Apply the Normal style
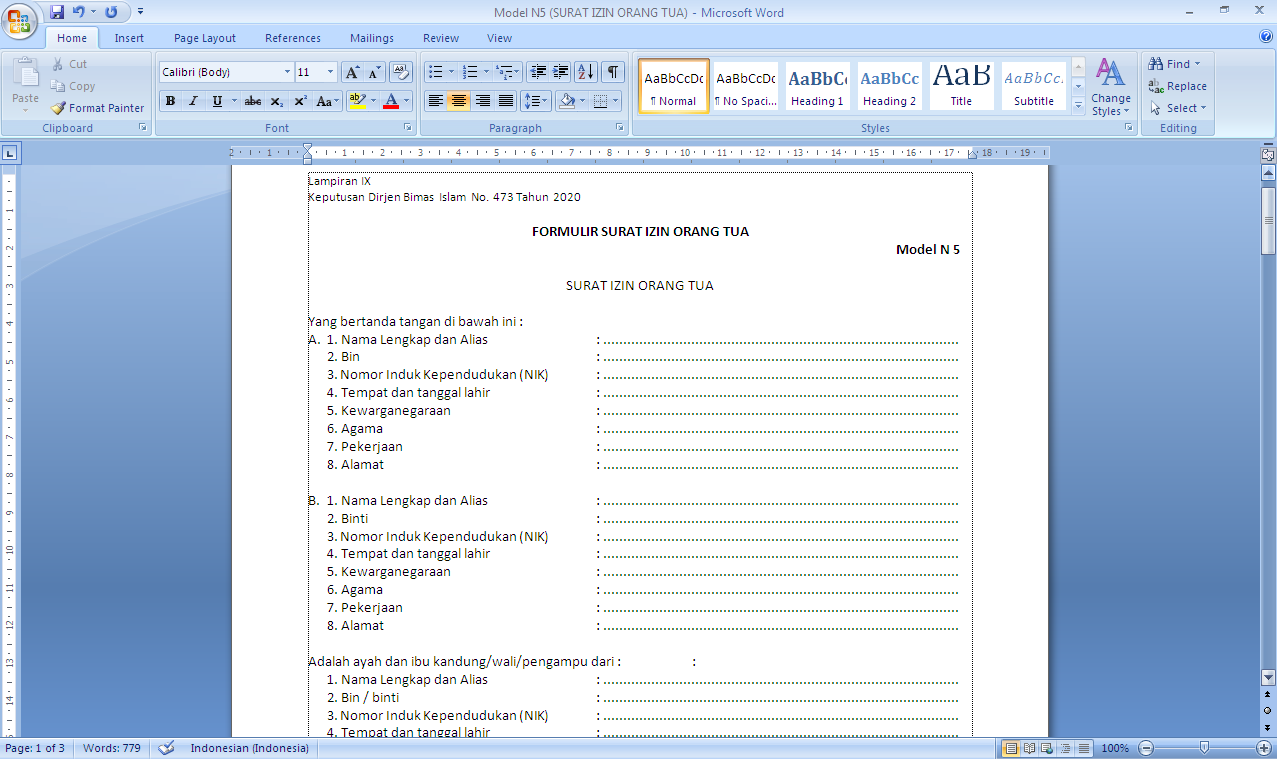Image resolution: width=1277 pixels, height=759 pixels. 674,86
